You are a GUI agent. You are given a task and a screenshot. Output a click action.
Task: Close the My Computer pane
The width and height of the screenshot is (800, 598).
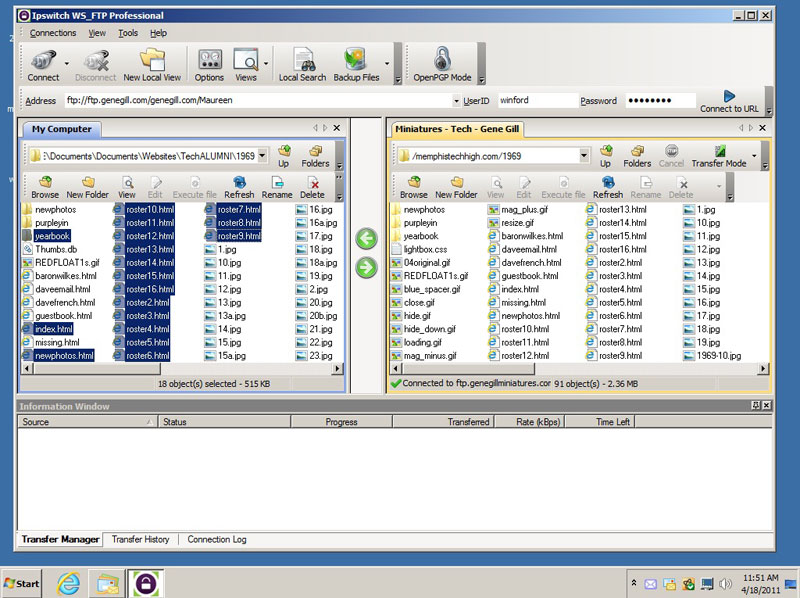pyautogui.click(x=337, y=128)
